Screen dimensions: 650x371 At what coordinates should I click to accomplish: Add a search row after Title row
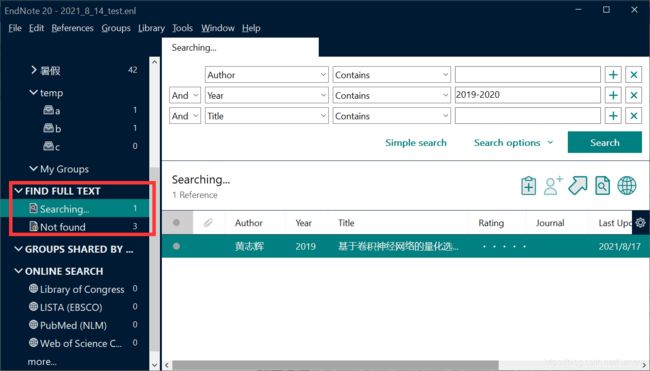pos(613,116)
